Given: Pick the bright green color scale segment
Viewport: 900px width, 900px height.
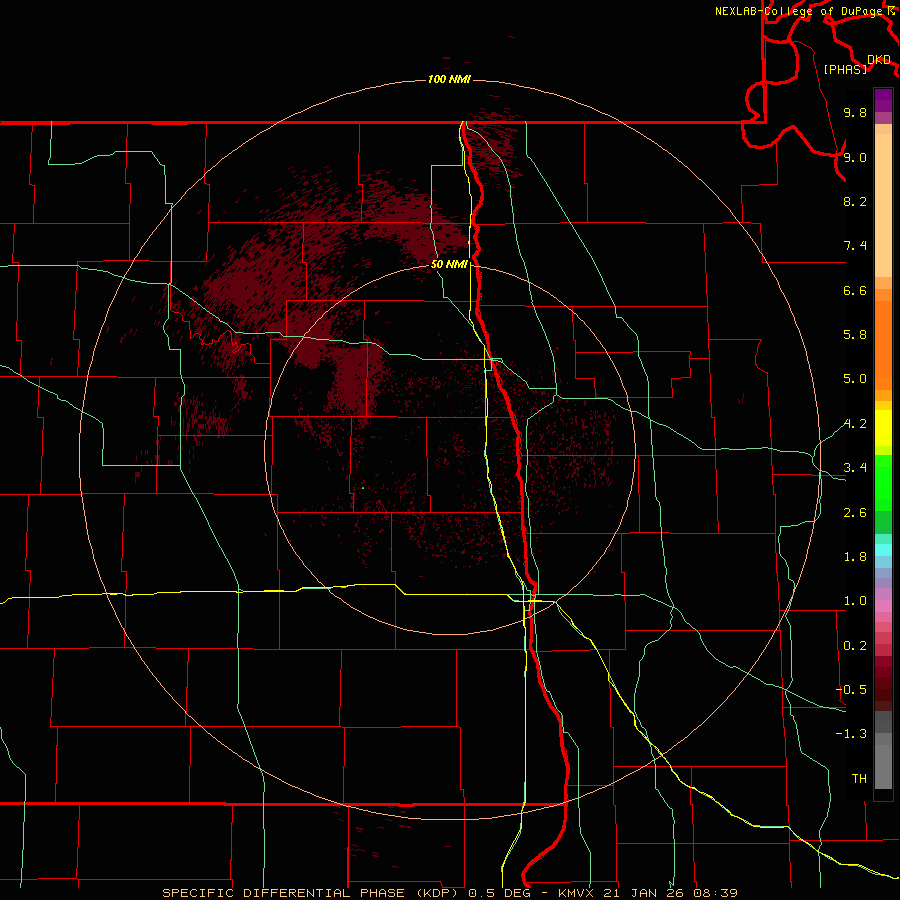Looking at the screenshot, I should coord(883,481).
